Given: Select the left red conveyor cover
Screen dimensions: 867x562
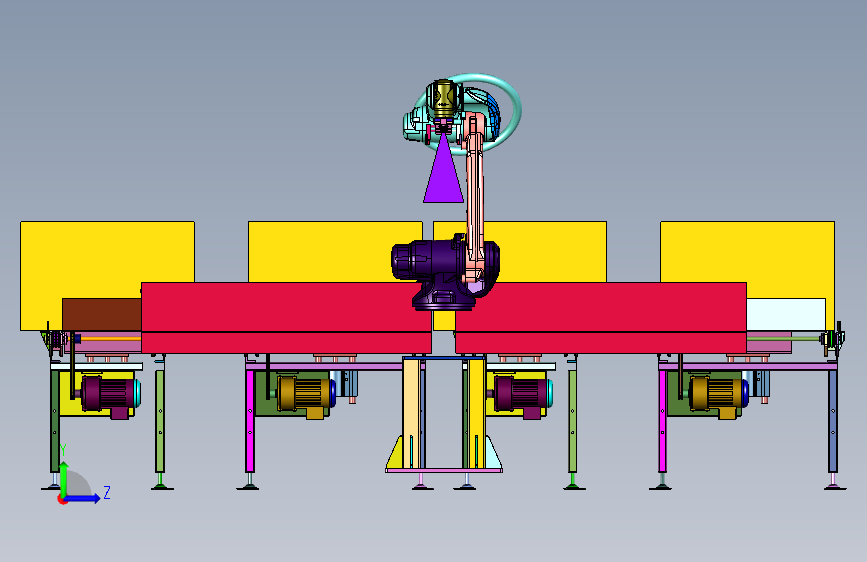Looking at the screenshot, I should point(286,318).
